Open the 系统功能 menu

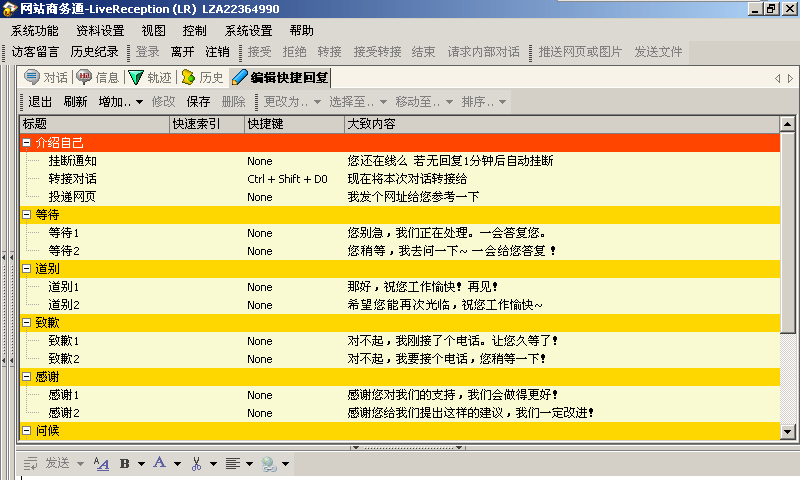click(x=34, y=31)
